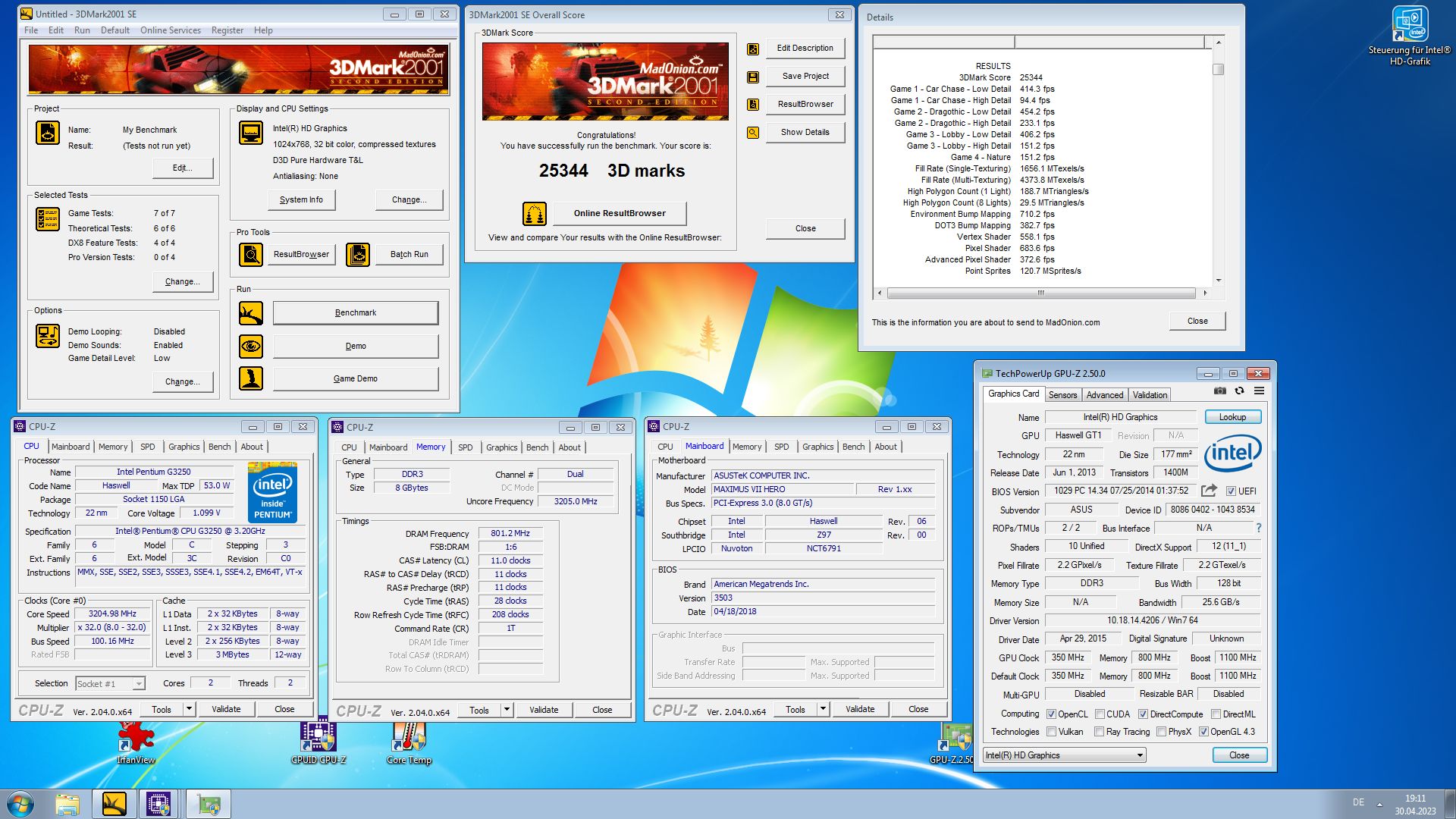Image resolution: width=1456 pixels, height=819 pixels.
Task: Toggle the Vulkan checkbox
Action: click(x=1051, y=732)
